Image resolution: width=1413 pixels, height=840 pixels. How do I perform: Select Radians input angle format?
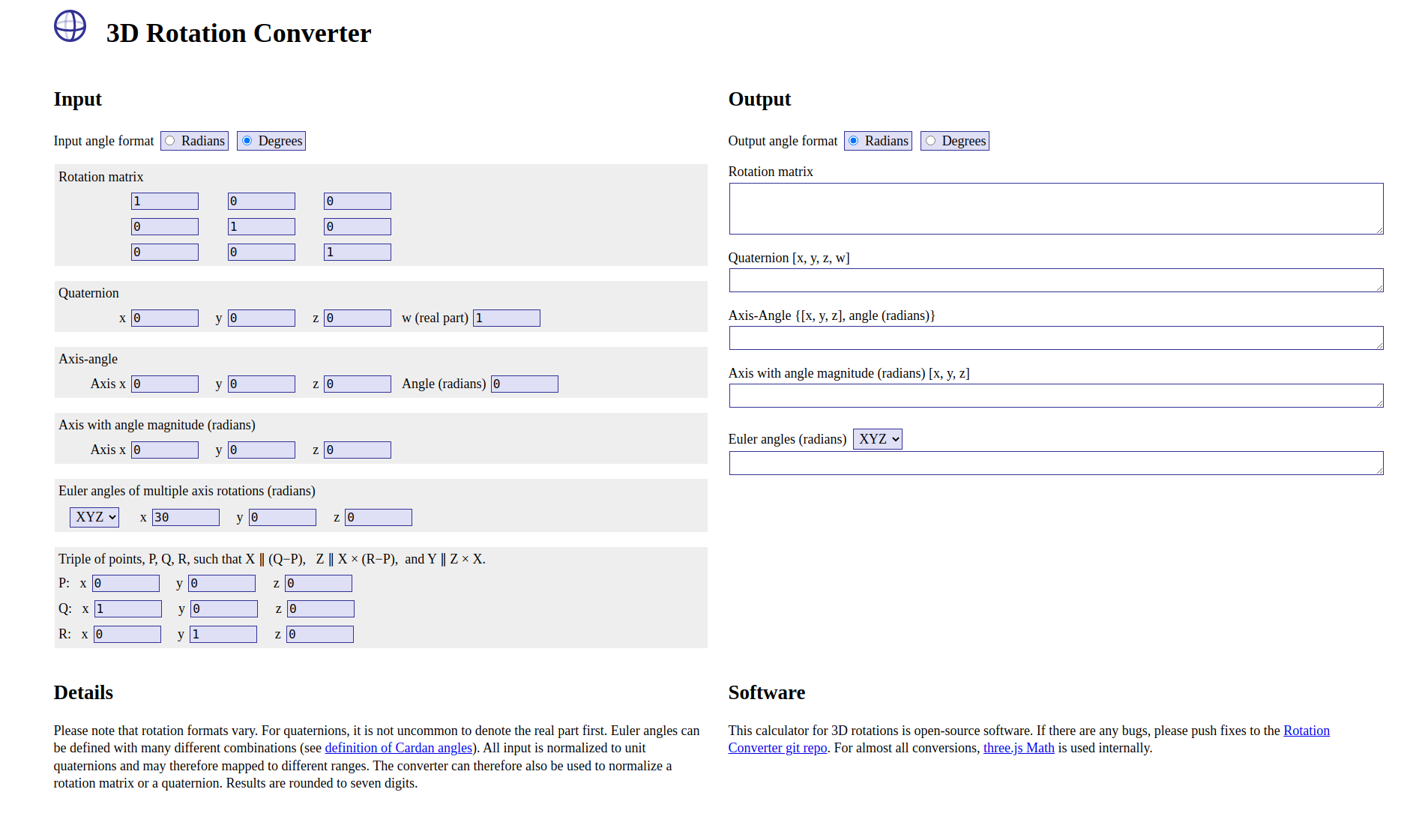click(x=170, y=141)
